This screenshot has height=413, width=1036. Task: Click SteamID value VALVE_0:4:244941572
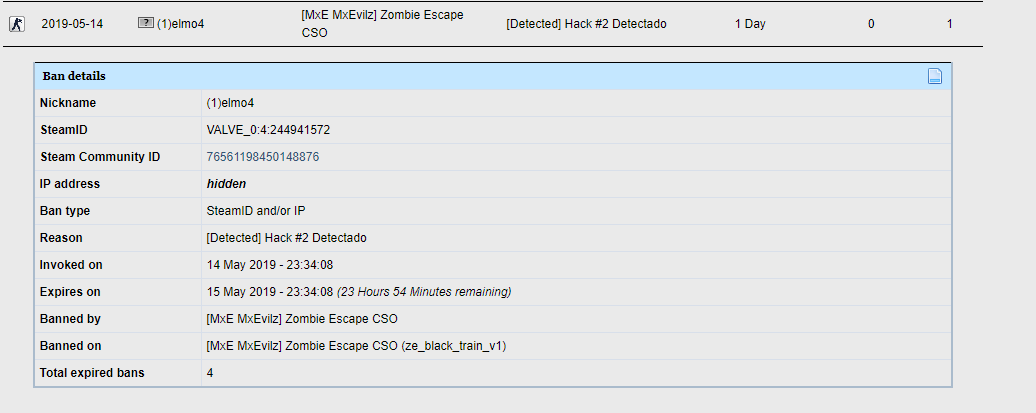point(268,130)
